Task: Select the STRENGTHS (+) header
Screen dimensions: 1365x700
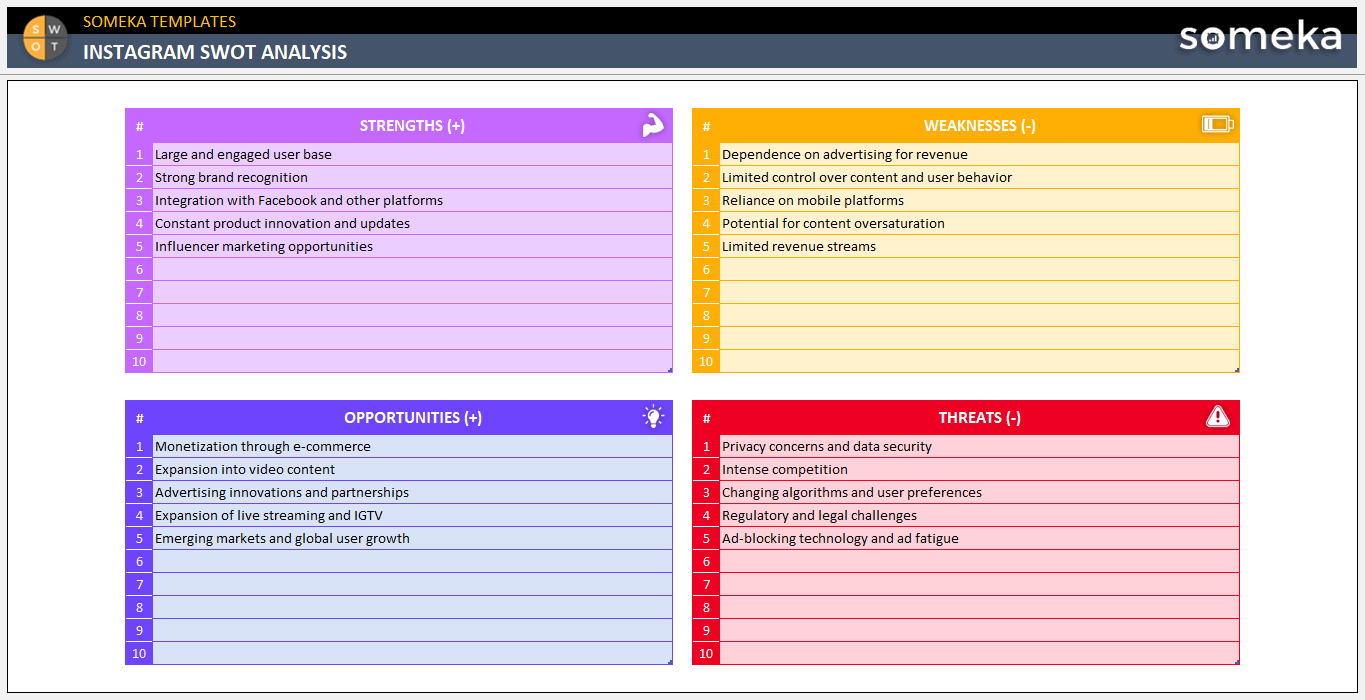Action: [412, 126]
